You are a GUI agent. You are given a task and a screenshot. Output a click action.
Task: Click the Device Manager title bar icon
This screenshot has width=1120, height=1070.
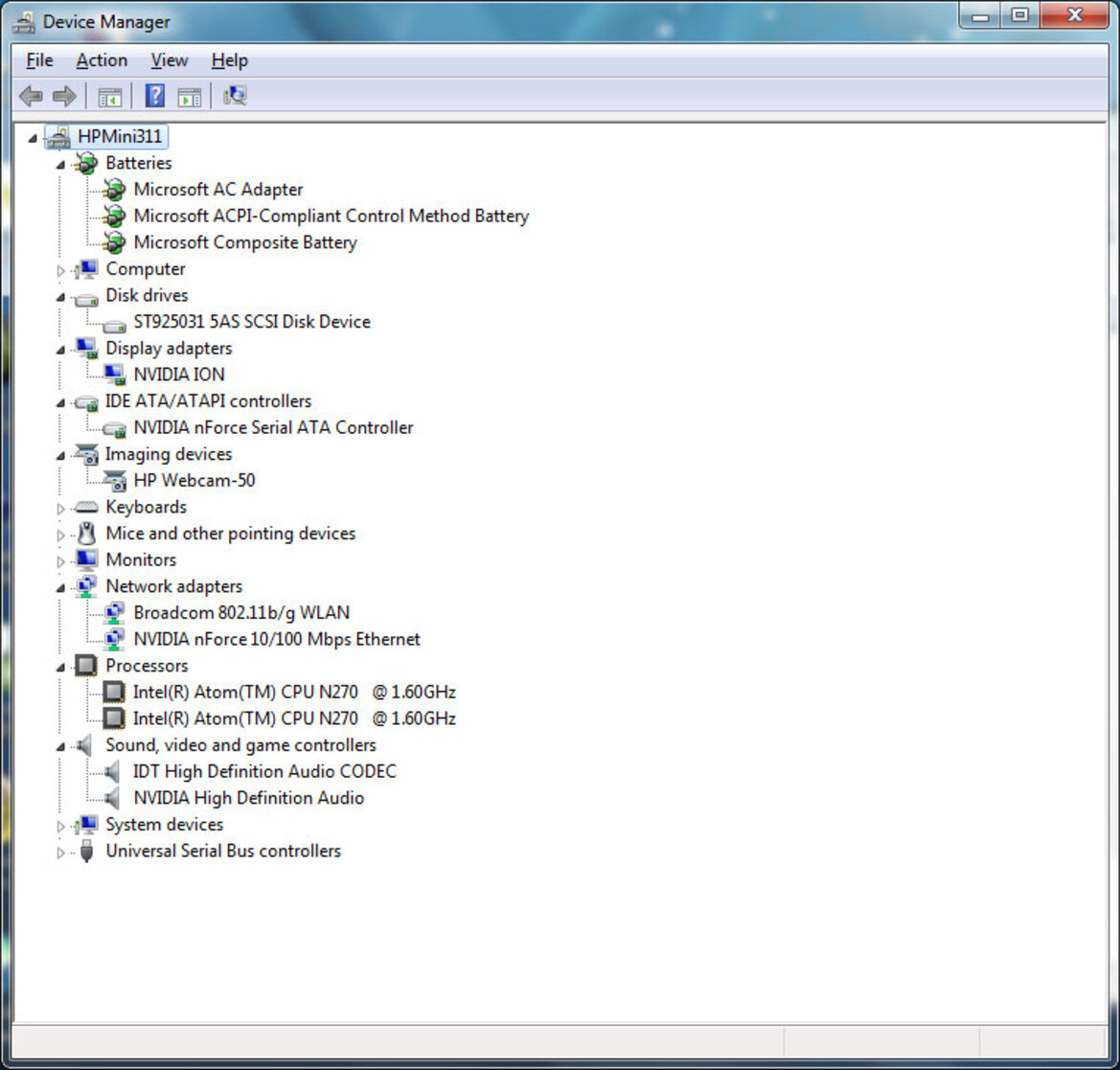tap(24, 22)
